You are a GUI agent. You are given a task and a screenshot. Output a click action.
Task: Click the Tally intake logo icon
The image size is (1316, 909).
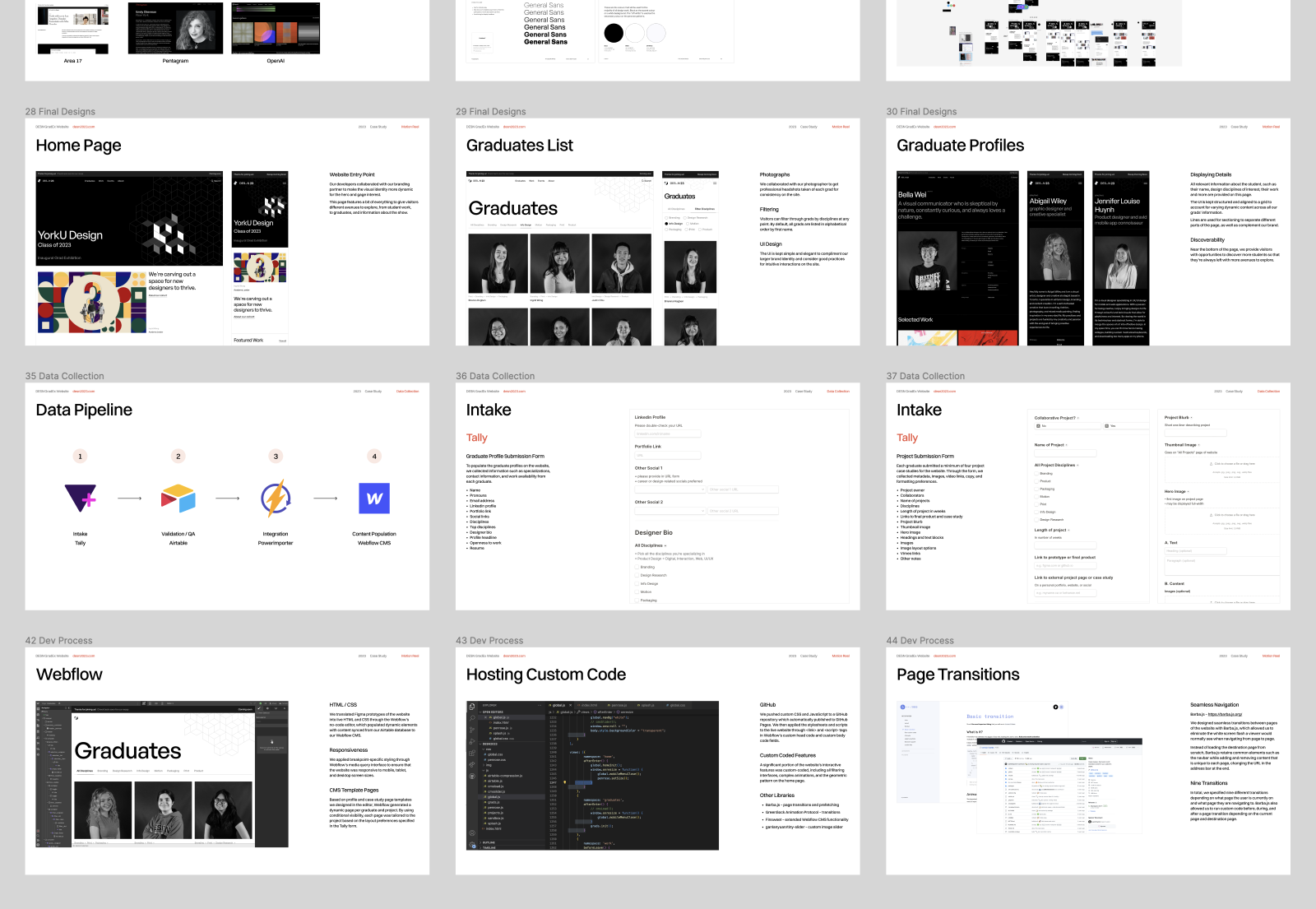[x=81, y=498]
